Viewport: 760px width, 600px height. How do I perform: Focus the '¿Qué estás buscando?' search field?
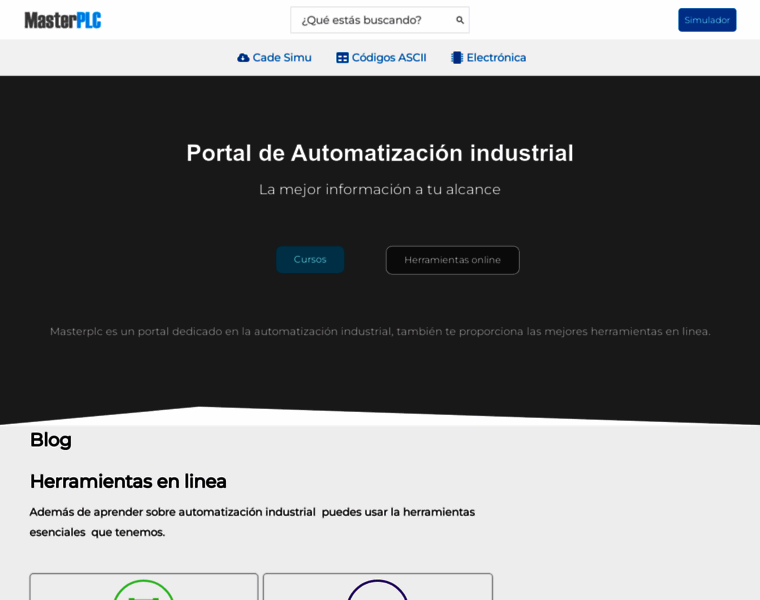click(370, 20)
